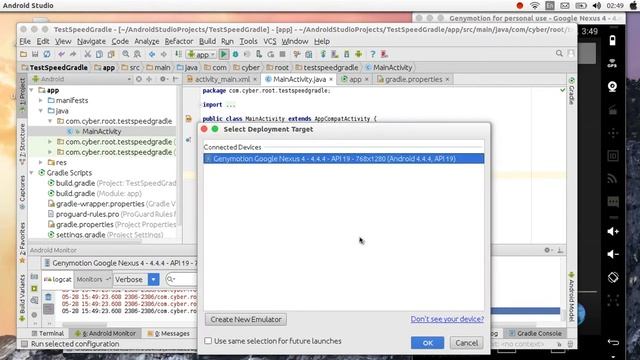
Task: Click Genymotion volume down icon
Action: click(613, 254)
